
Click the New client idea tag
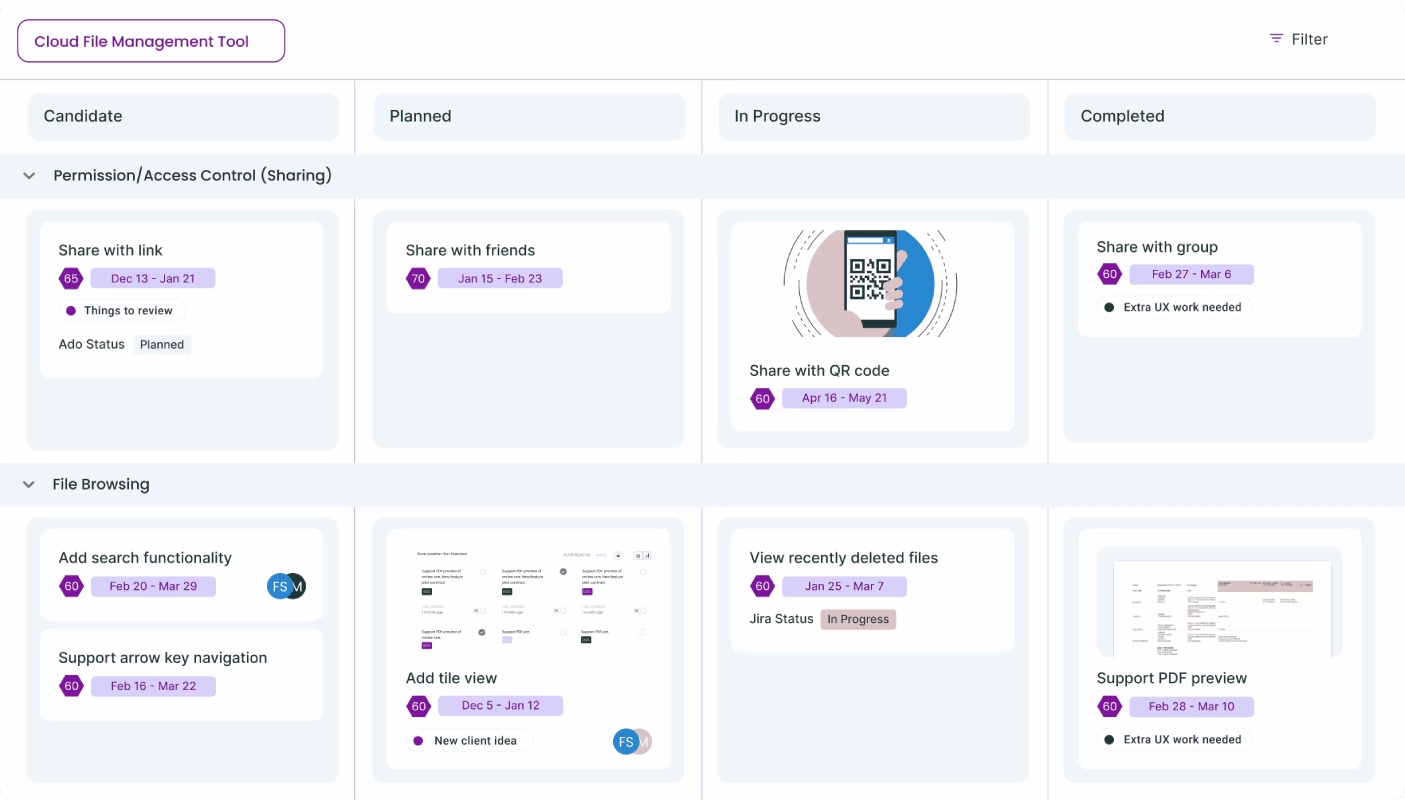point(469,741)
